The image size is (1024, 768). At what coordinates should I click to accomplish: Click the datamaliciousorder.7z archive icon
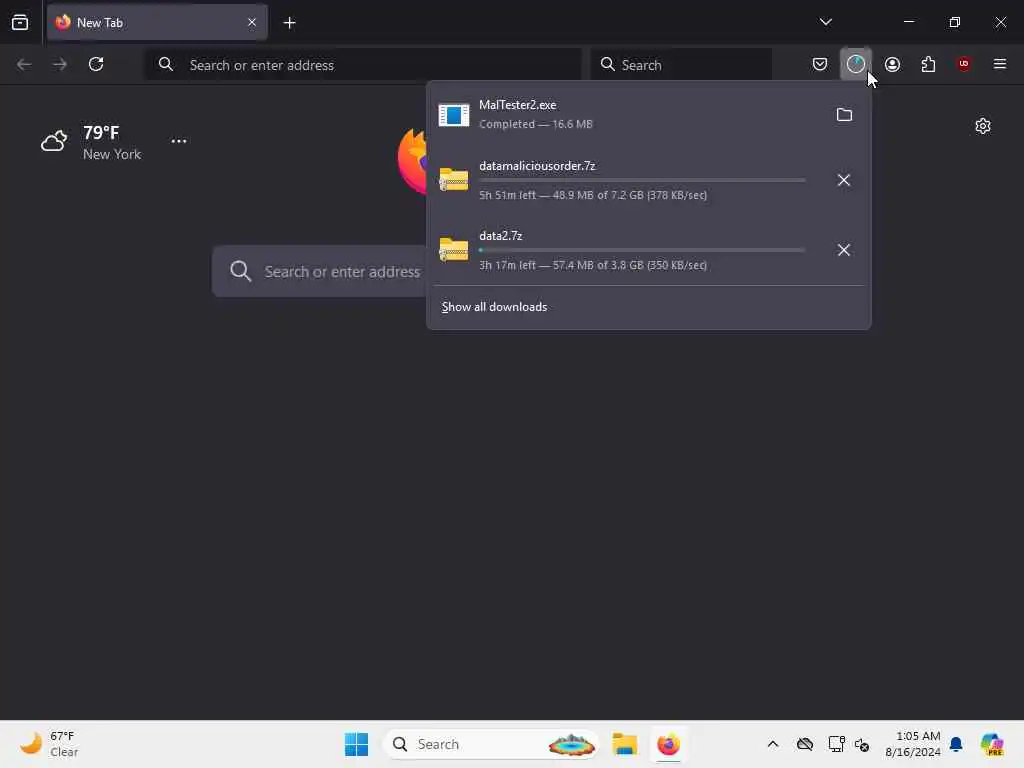tap(453, 180)
